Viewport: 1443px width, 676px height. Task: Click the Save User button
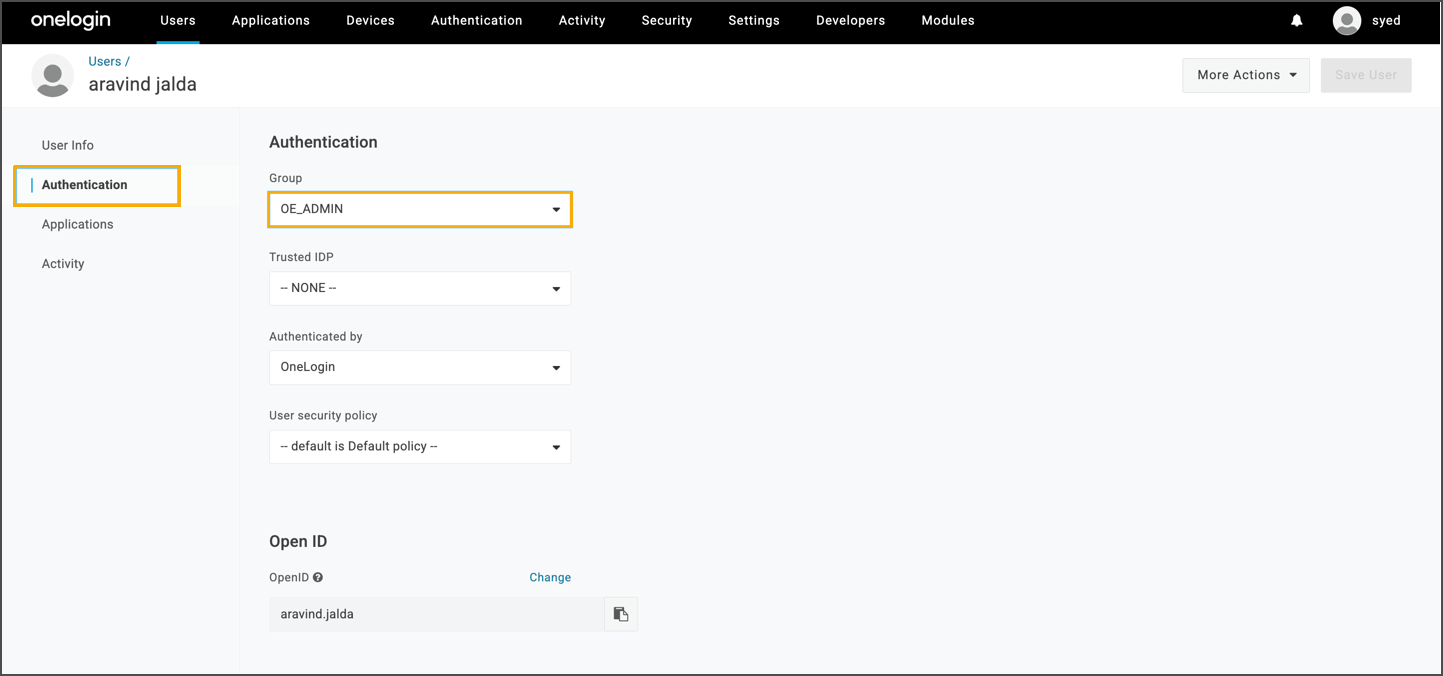[1365, 75]
